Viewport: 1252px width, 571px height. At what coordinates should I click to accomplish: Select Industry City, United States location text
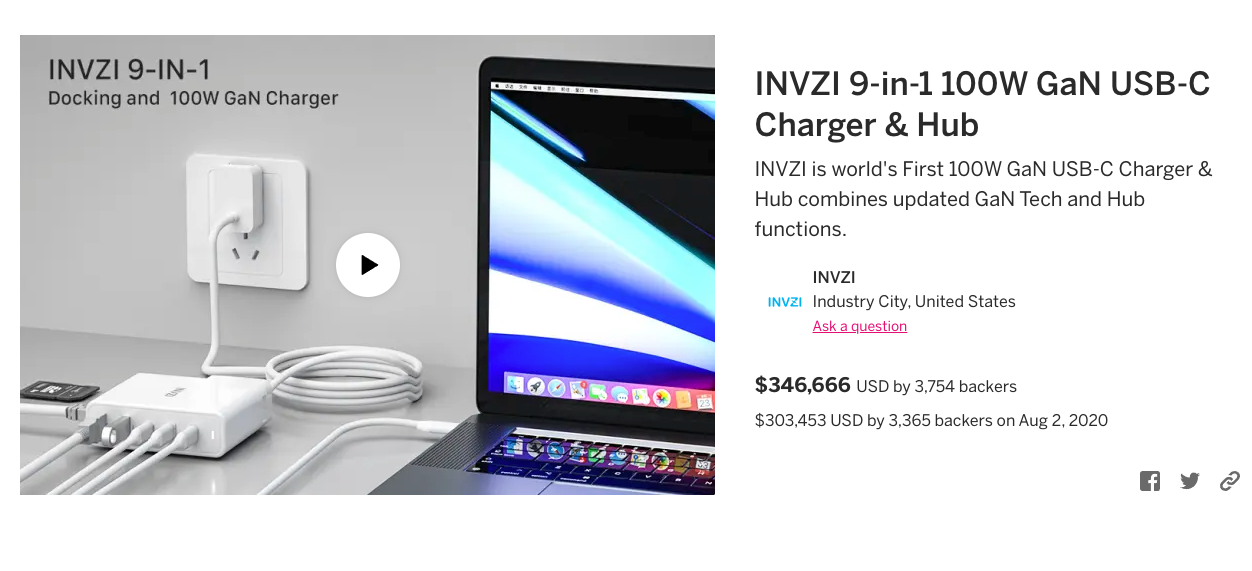[x=914, y=301]
